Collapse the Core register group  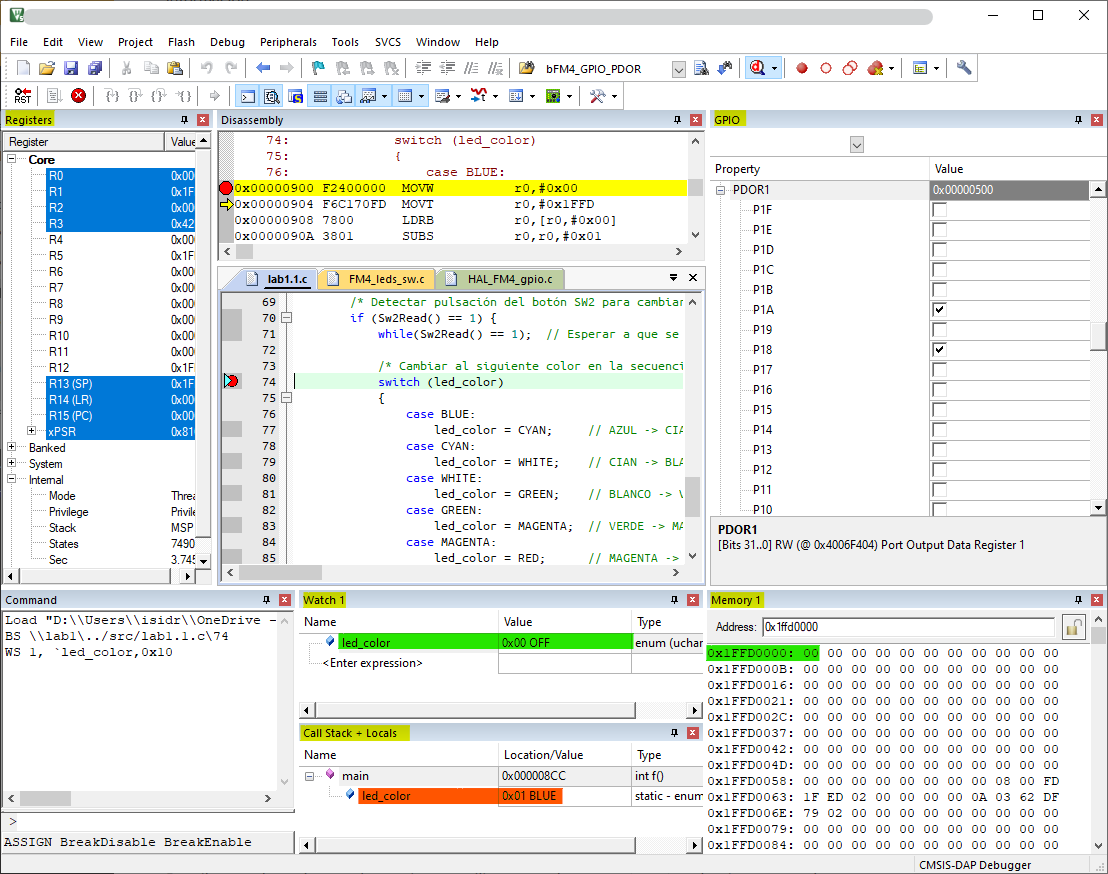[12, 160]
